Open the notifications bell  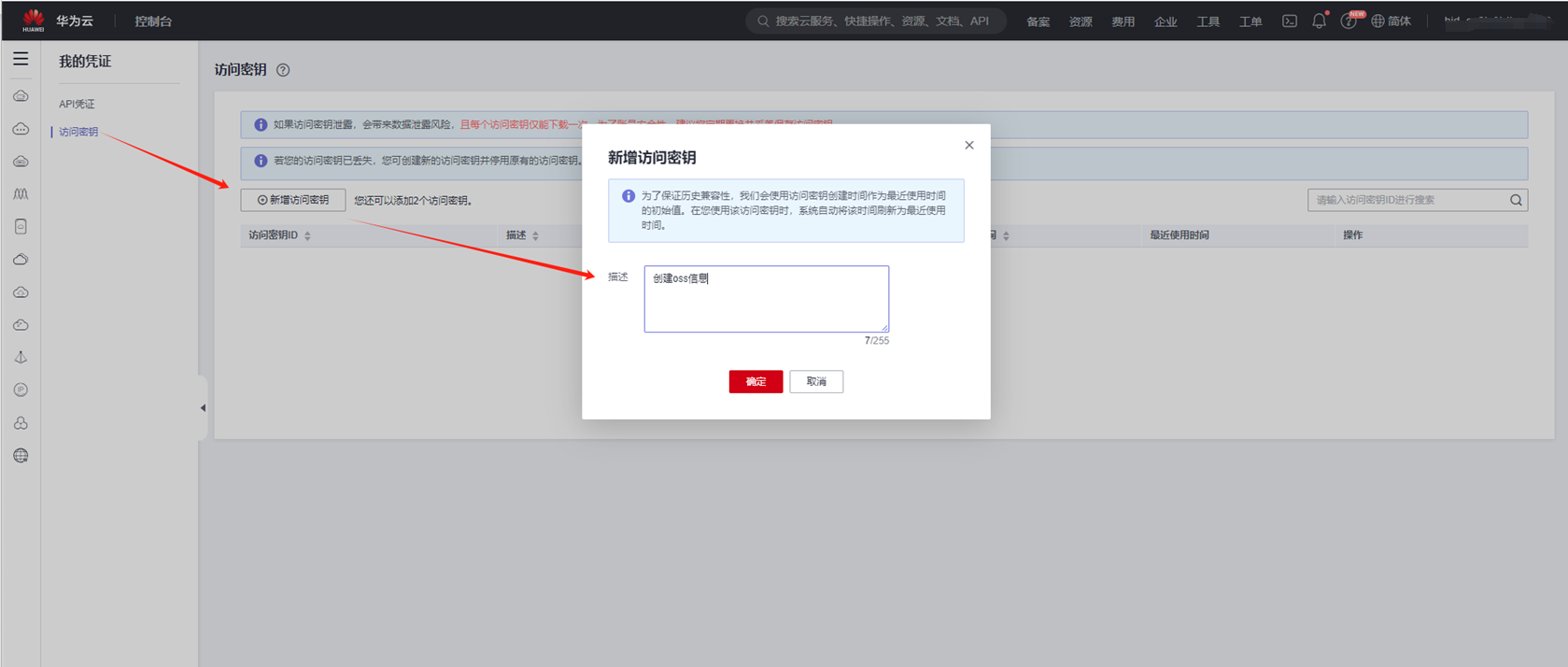click(1319, 21)
